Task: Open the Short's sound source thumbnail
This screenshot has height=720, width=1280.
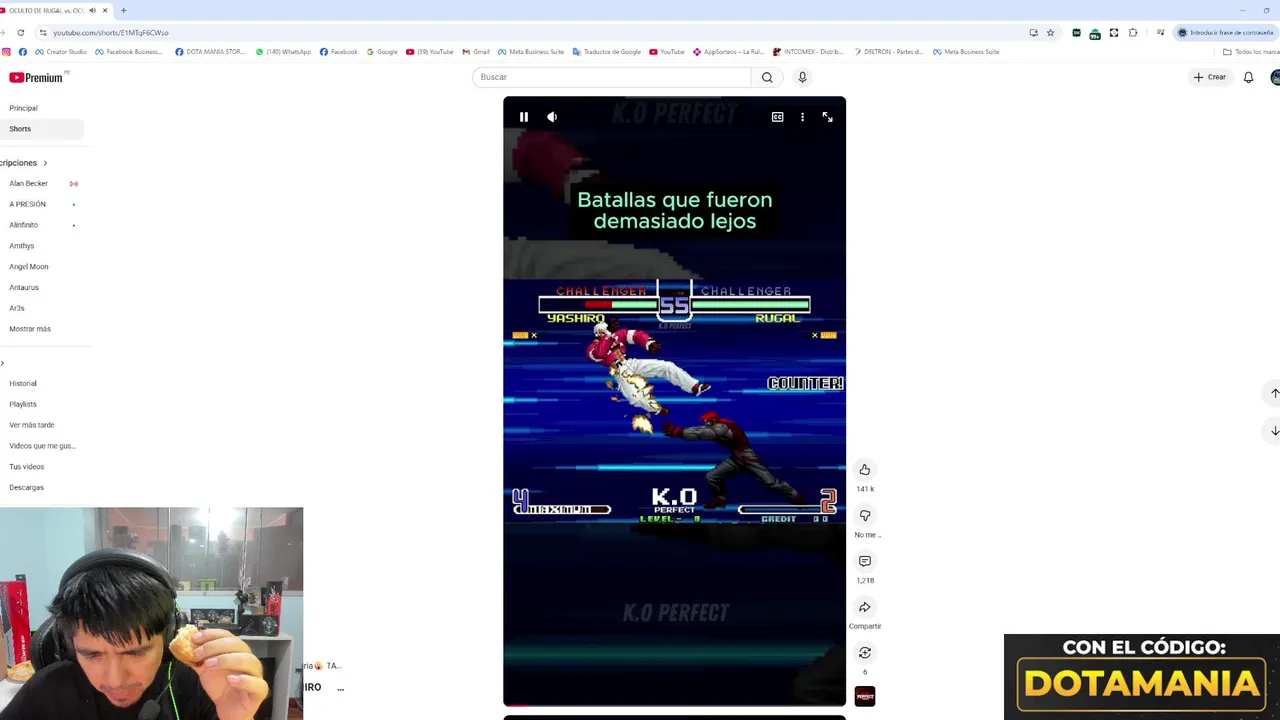Action: 865,696
